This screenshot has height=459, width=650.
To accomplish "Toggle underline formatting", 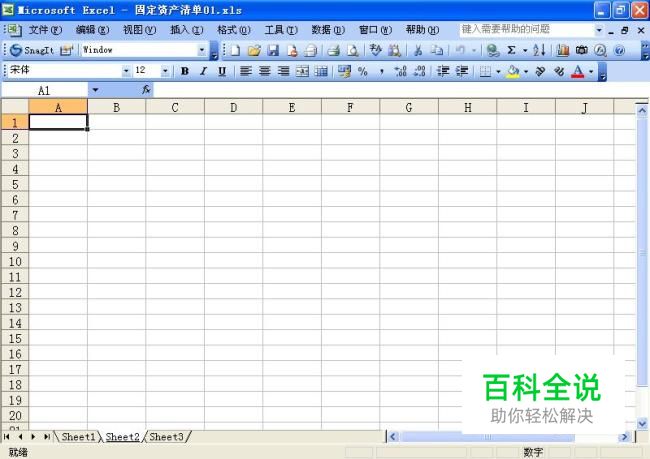I will pyautogui.click(x=222, y=71).
